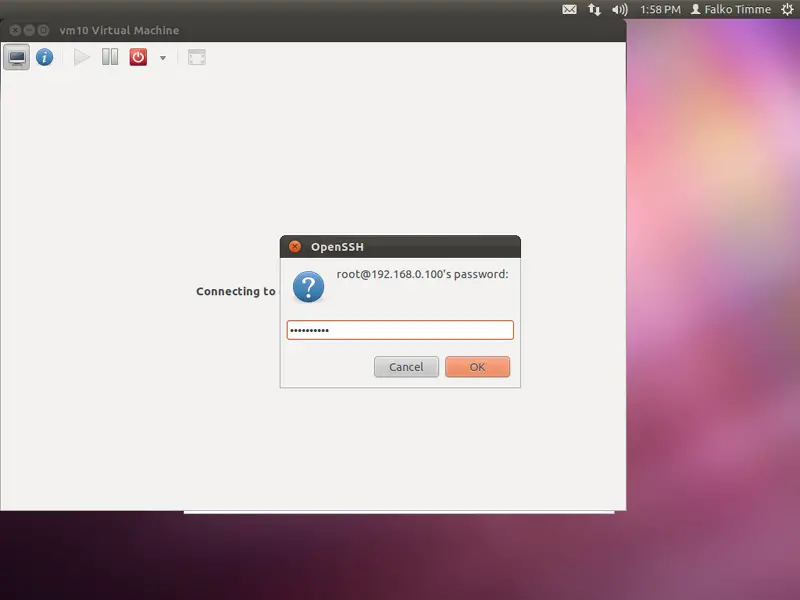The image size is (800, 600).
Task: Open the network connections indicator
Action: (x=594, y=9)
